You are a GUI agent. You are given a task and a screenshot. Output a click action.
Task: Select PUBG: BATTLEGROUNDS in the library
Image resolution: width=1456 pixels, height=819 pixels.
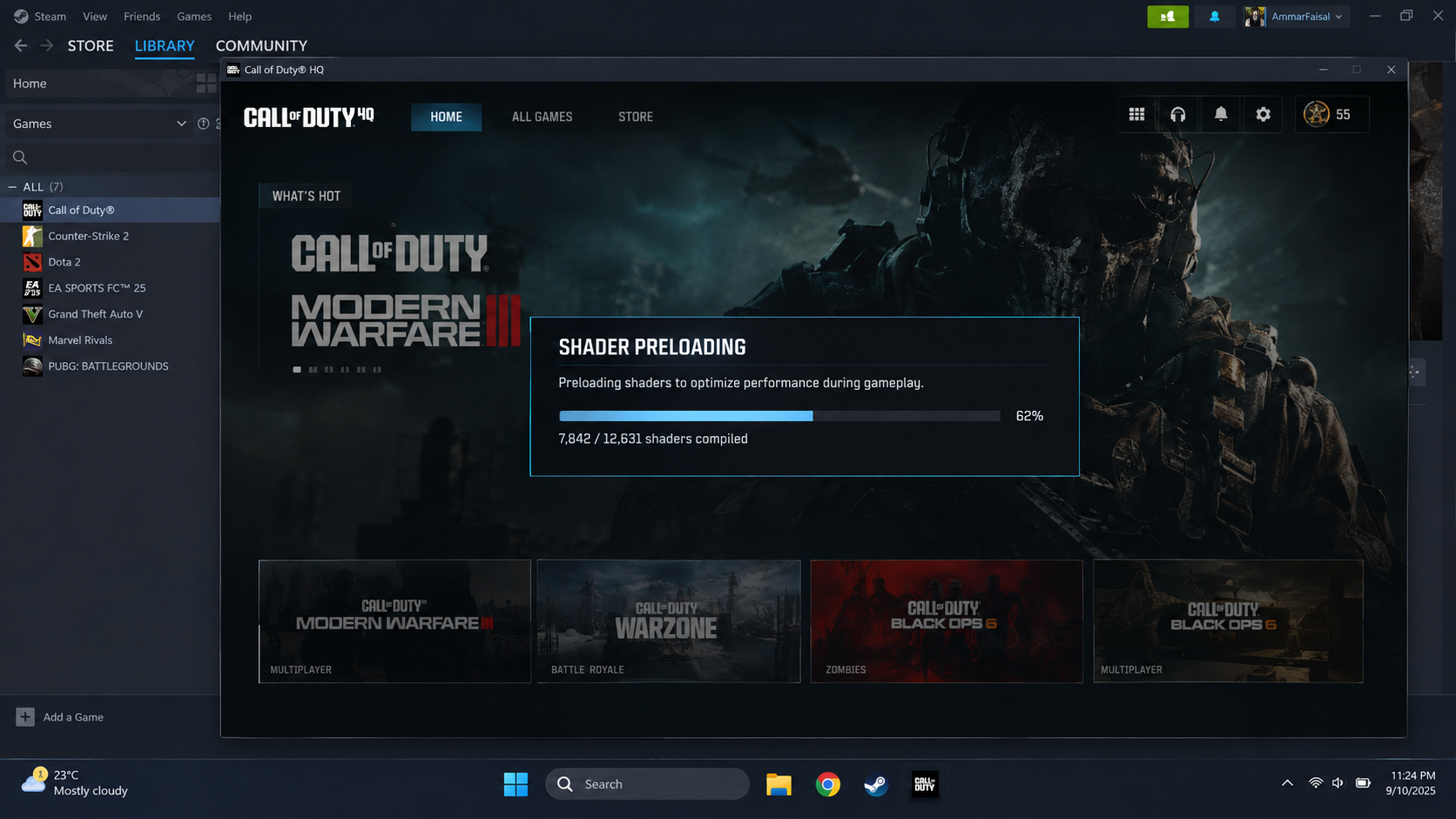110,366
